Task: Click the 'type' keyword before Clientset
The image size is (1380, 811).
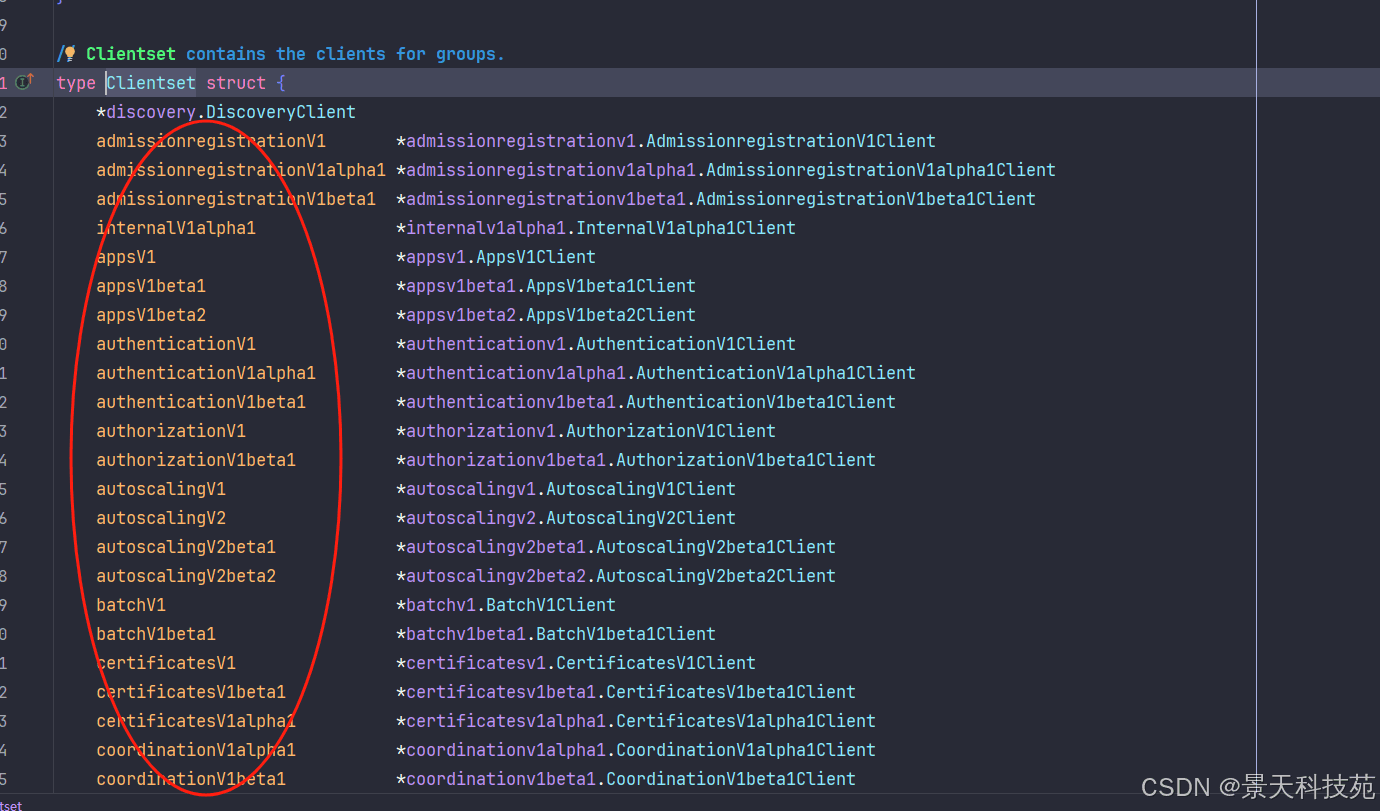Action: point(76,83)
